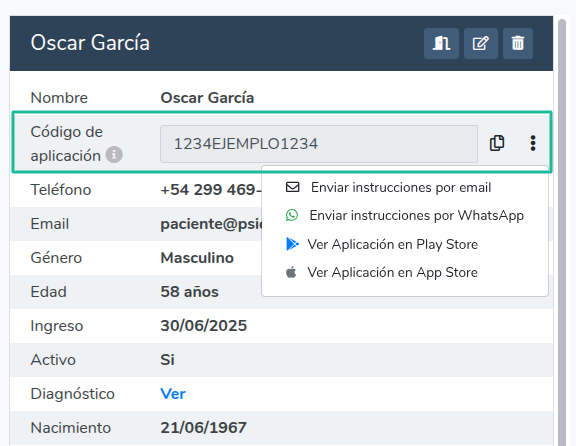Click the Play Store triangle icon
576x446 pixels.
292,244
